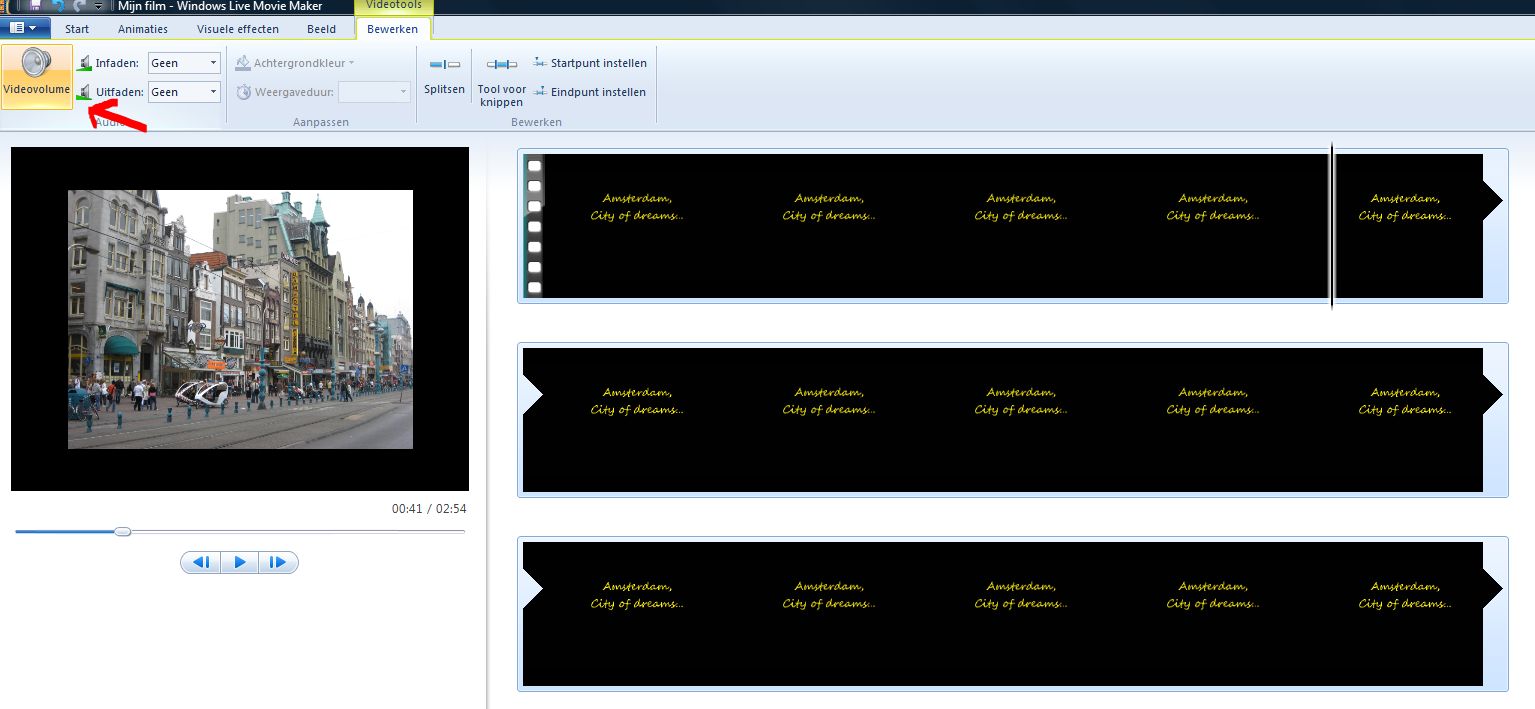Switch to the Animaties tab
The width and height of the screenshot is (1535, 709).
143,29
